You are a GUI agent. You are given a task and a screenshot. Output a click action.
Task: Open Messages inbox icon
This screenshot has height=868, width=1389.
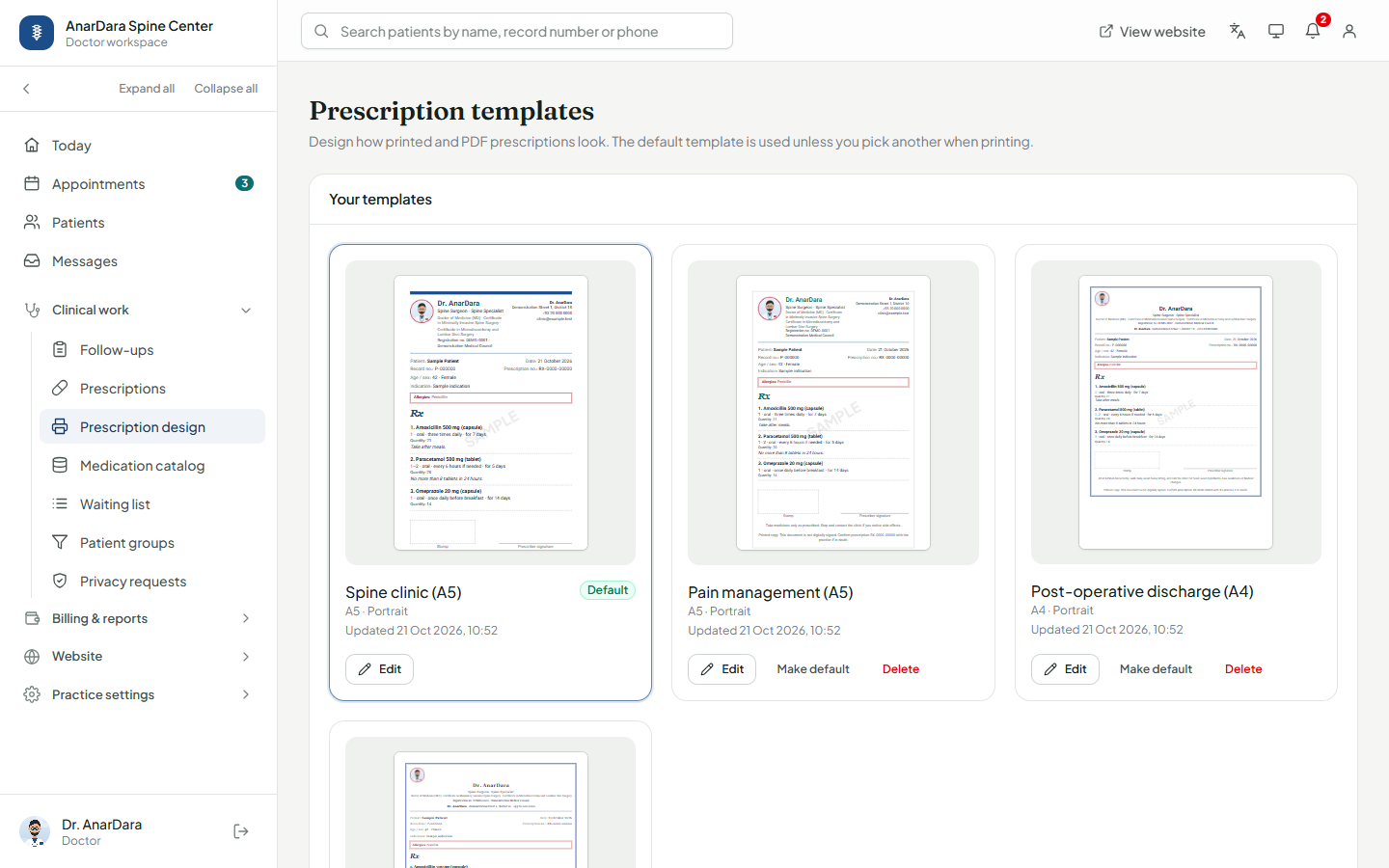(x=32, y=261)
